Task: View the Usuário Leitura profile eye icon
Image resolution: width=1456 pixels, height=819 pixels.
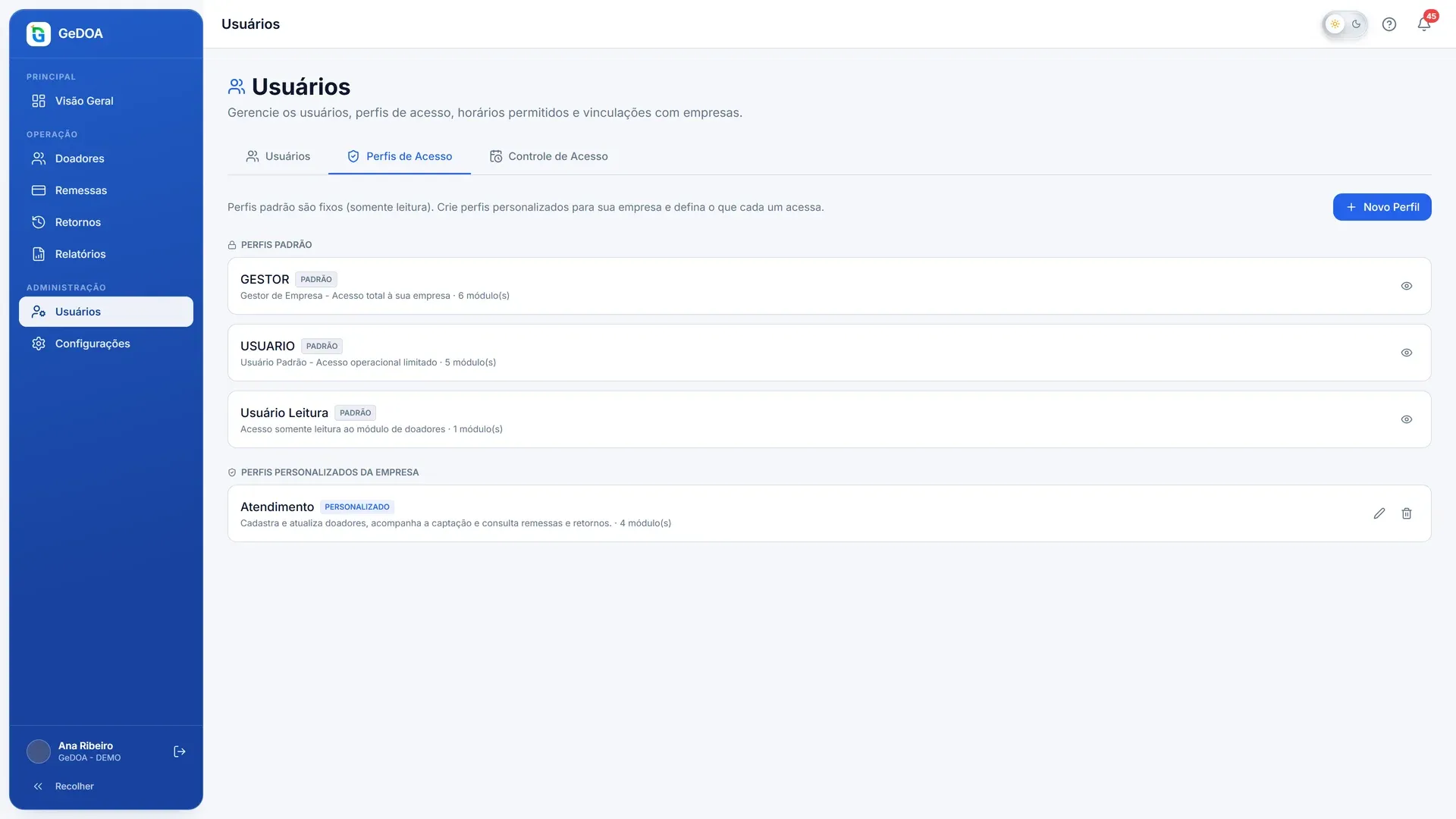Action: [1407, 419]
